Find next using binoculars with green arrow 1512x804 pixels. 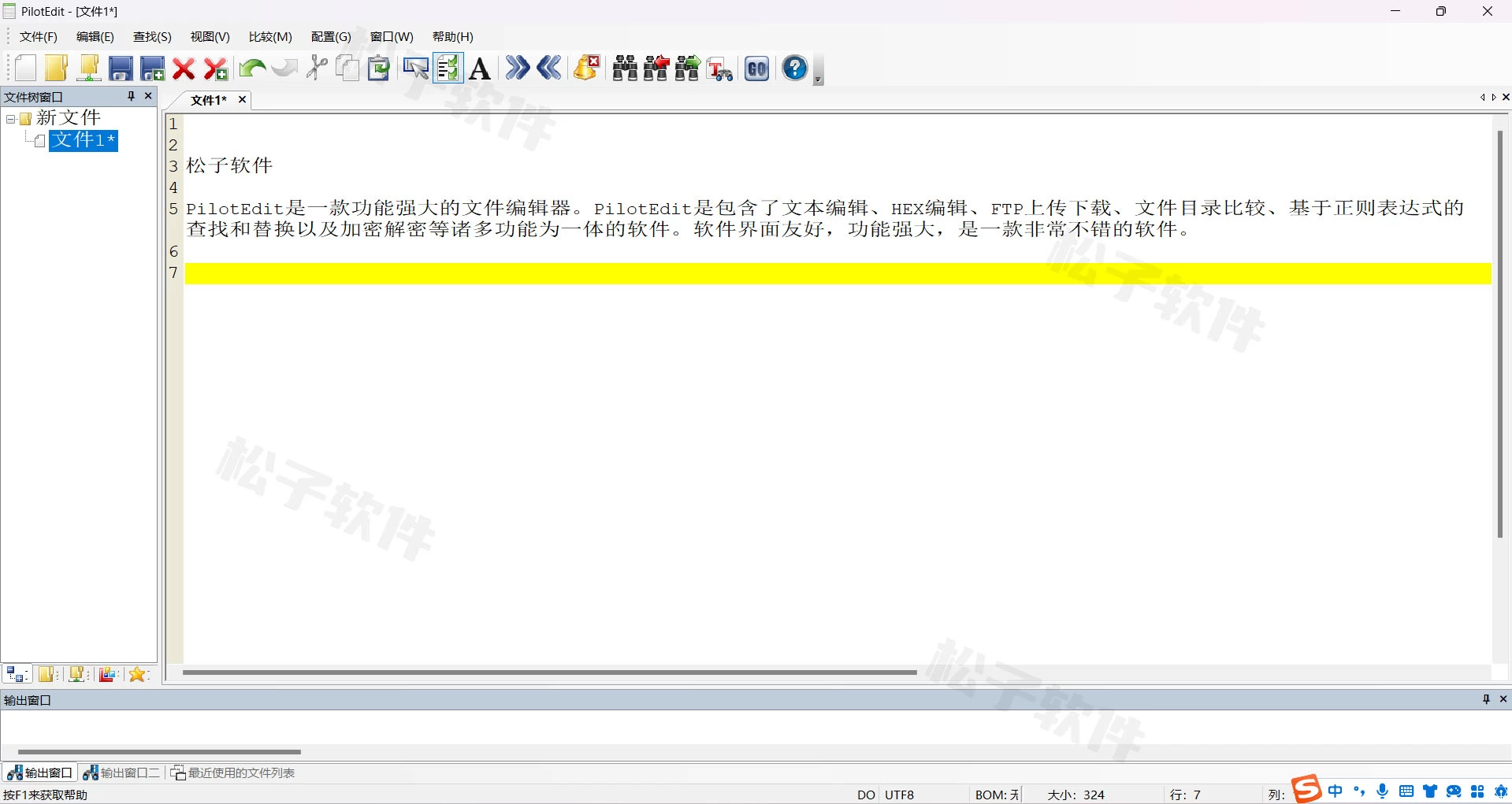point(688,69)
